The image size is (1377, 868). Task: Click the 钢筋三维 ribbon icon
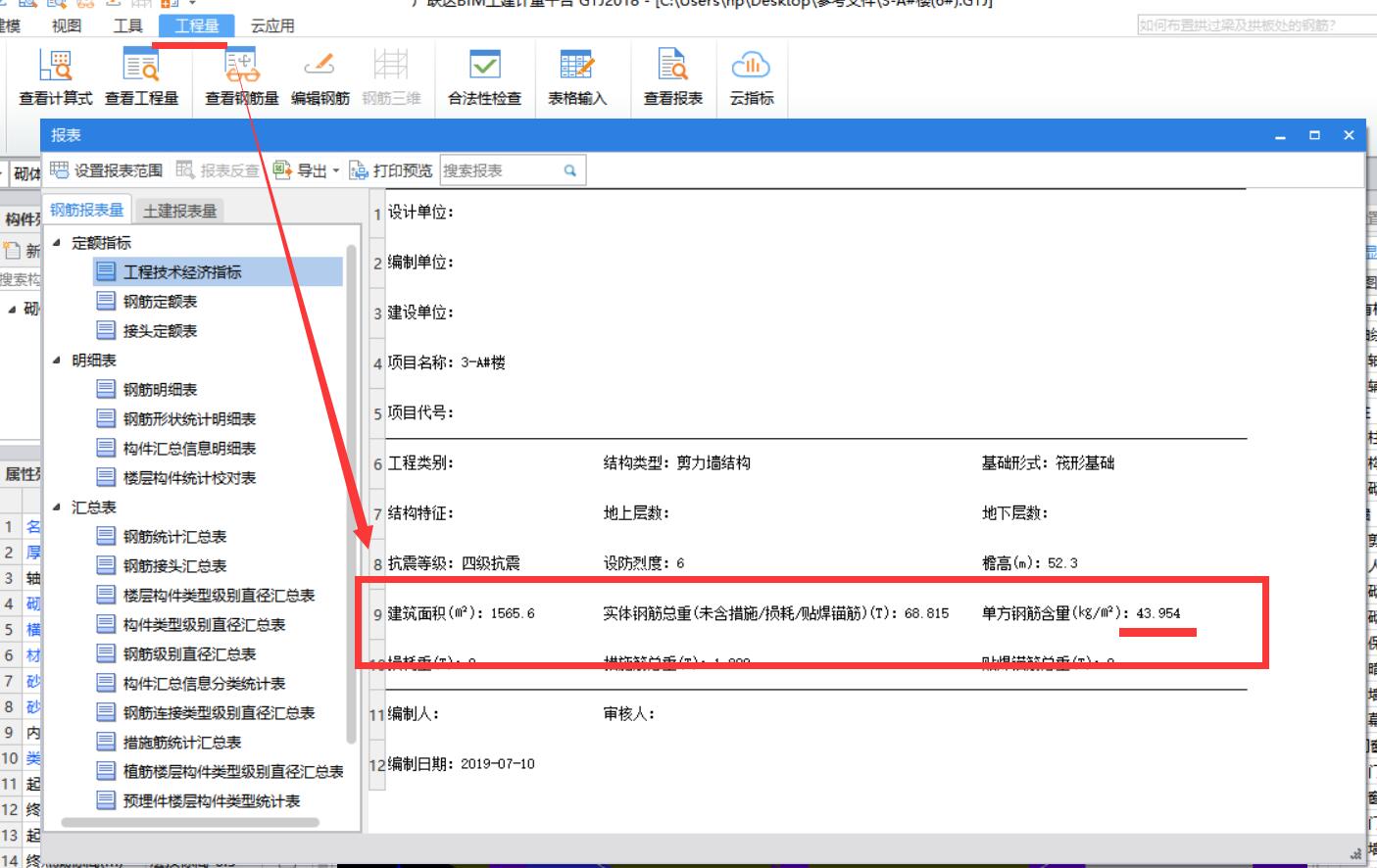coord(391,77)
